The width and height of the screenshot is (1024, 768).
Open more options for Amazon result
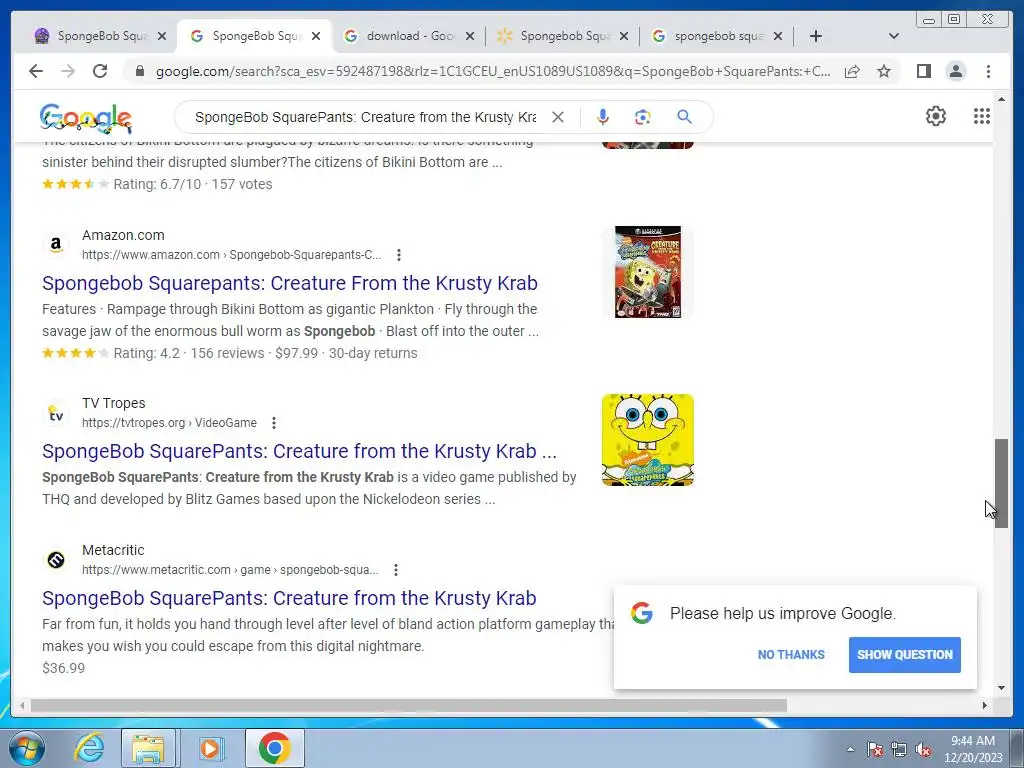point(398,255)
